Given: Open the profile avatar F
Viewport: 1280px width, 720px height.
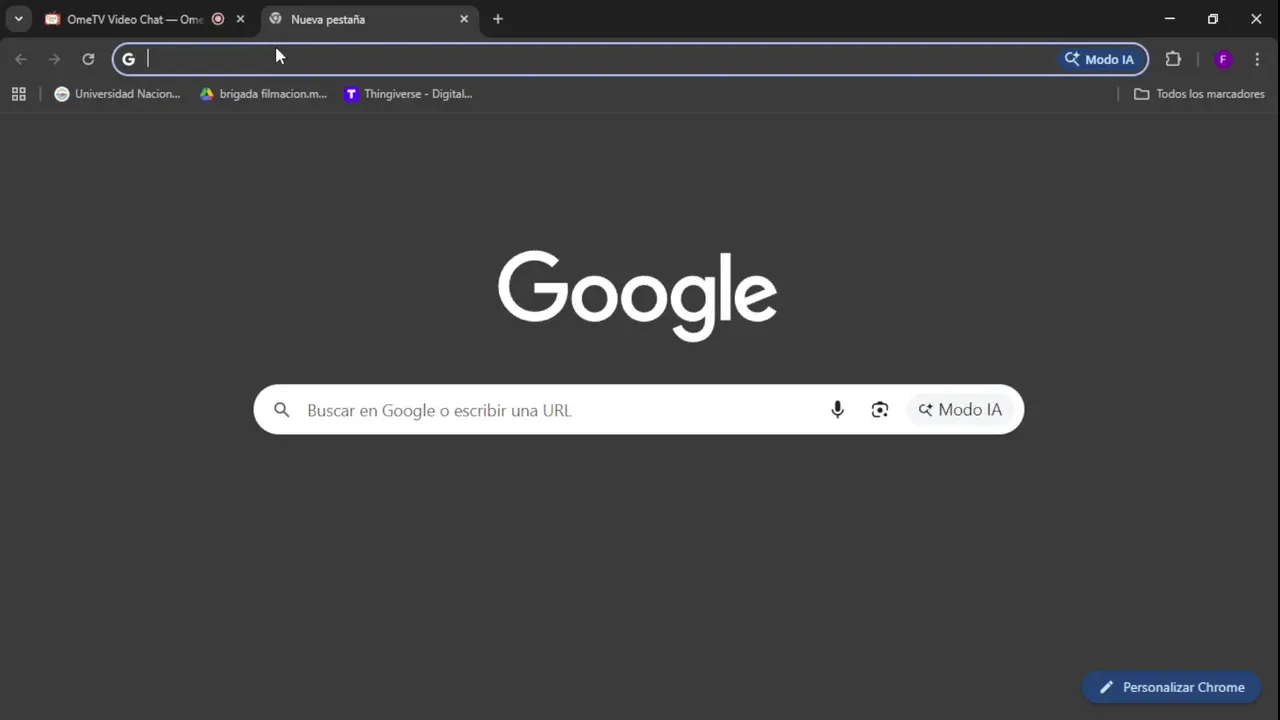Looking at the screenshot, I should click(1222, 59).
